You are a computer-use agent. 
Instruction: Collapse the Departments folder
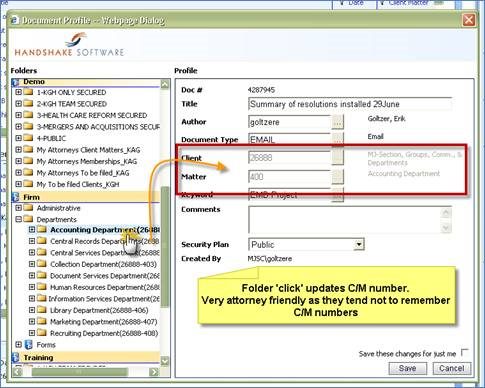click(x=18, y=219)
